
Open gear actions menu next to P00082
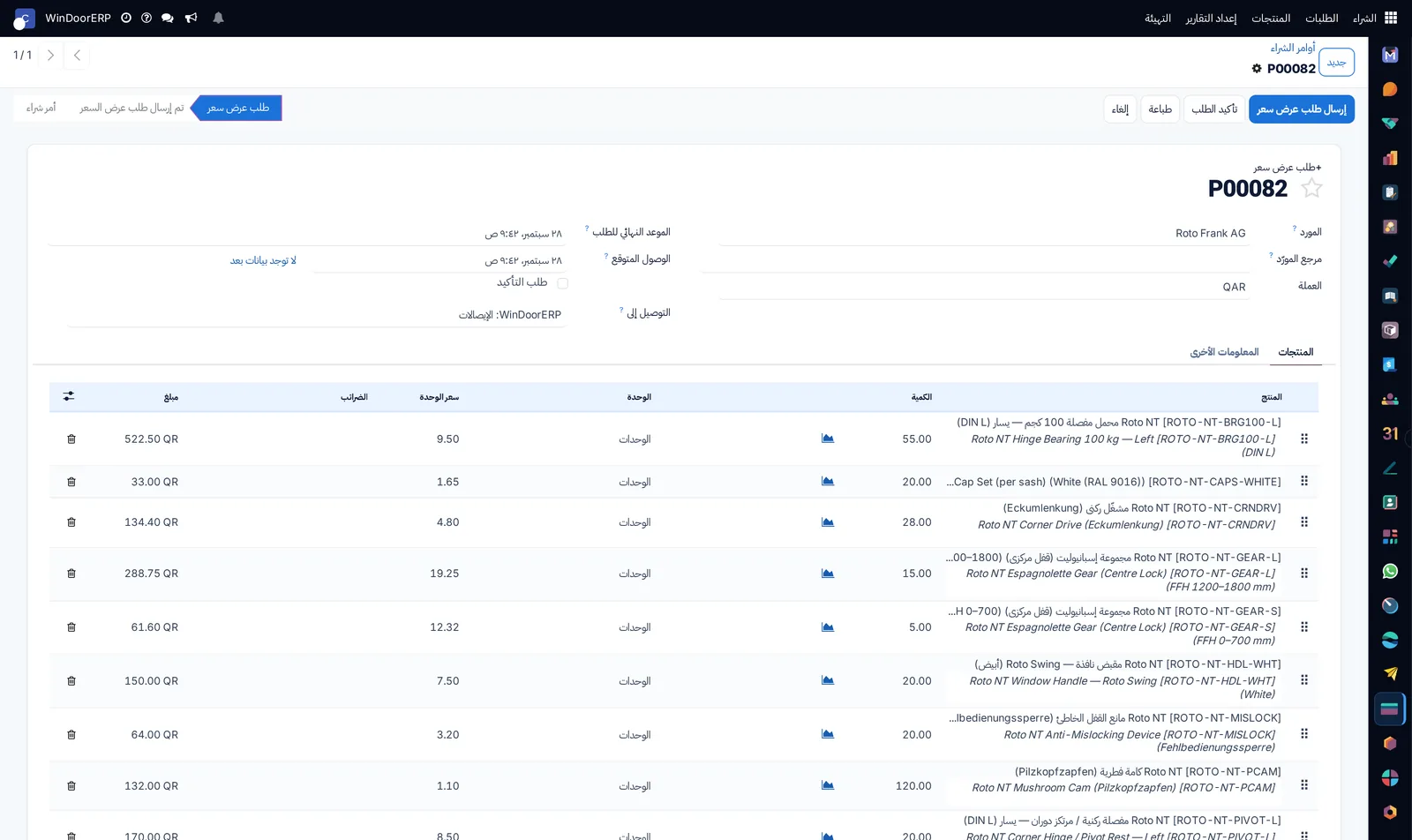[1257, 69]
